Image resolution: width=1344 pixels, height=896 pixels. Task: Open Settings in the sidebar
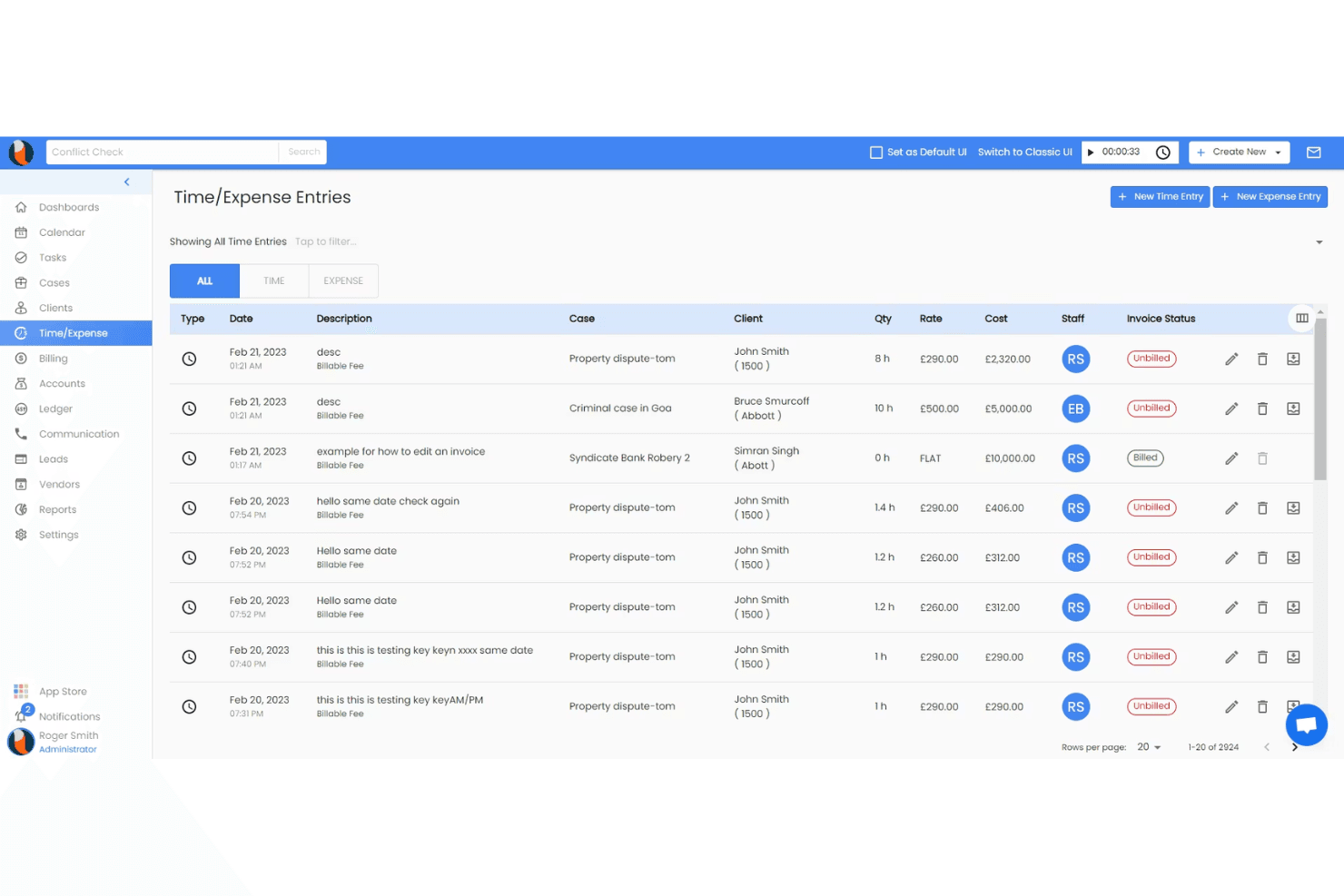(76, 535)
